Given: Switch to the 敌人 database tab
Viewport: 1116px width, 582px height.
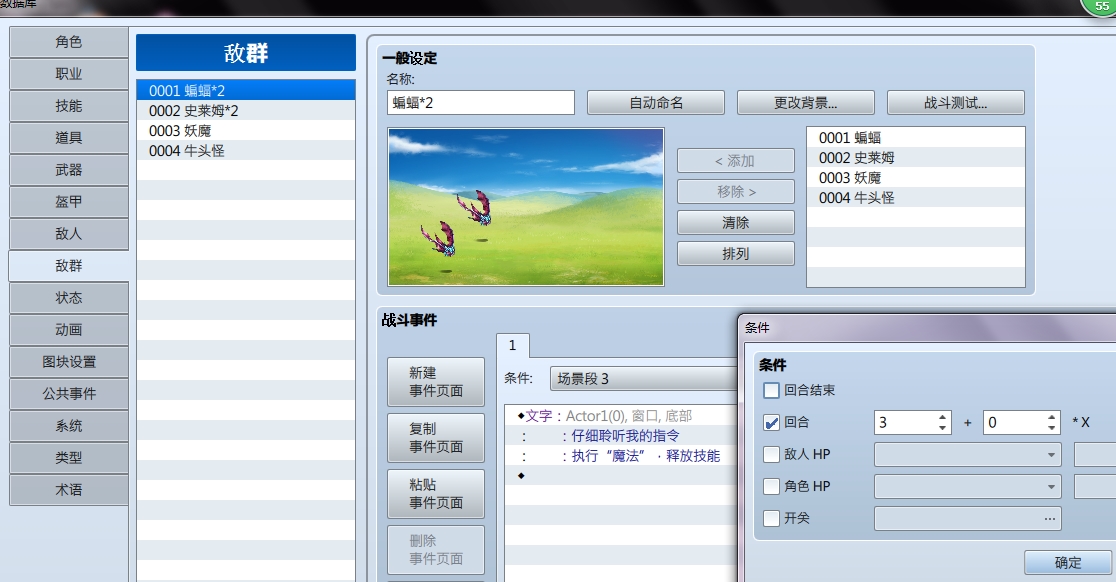Looking at the screenshot, I should tap(69, 233).
